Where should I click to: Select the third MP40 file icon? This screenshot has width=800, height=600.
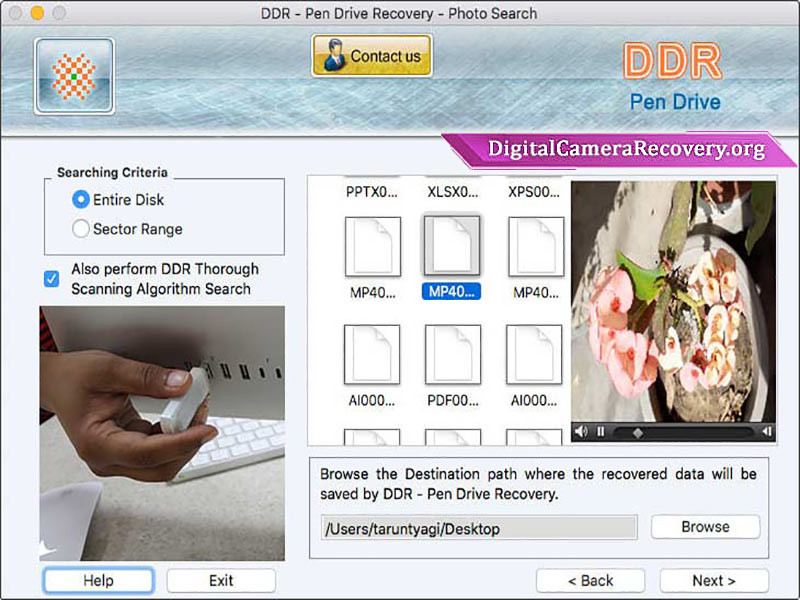[x=536, y=246]
